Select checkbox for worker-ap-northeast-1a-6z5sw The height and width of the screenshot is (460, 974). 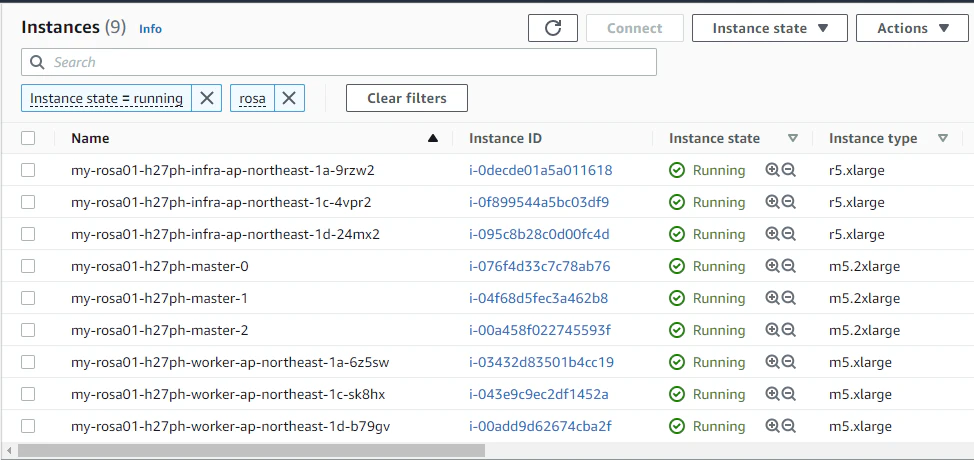coord(28,362)
